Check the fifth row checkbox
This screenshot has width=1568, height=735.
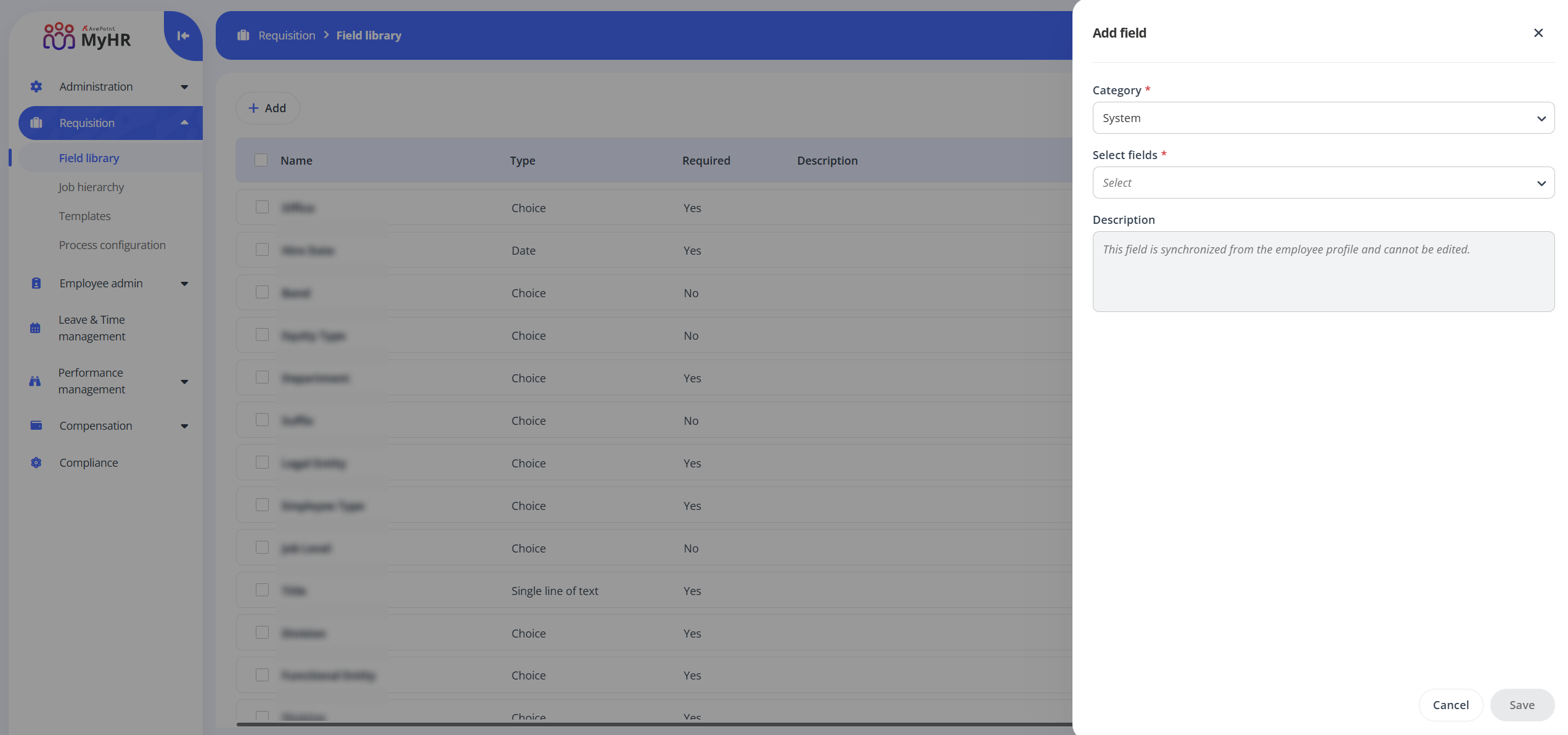[x=263, y=377]
